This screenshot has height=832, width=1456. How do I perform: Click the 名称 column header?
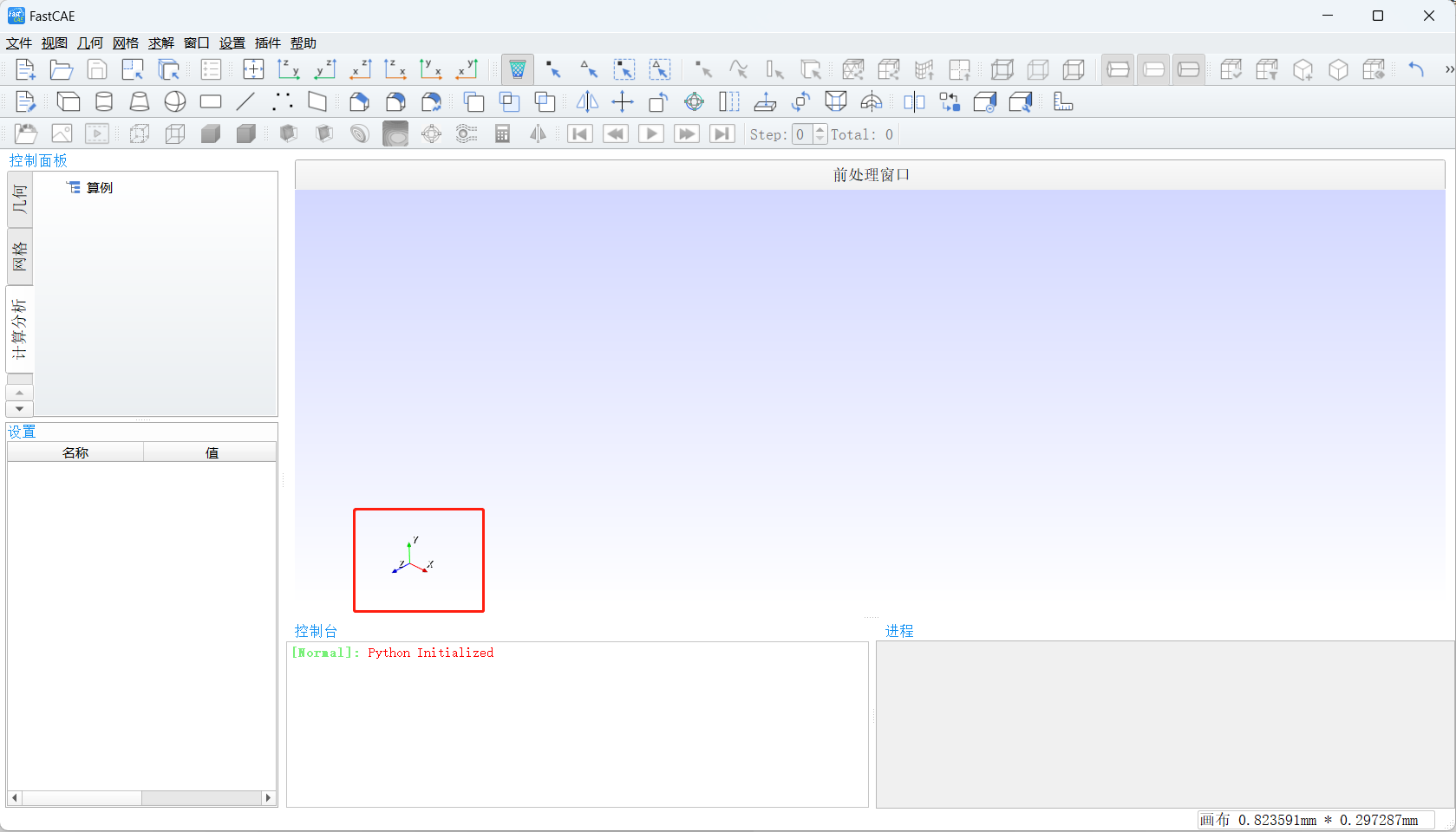(x=75, y=452)
